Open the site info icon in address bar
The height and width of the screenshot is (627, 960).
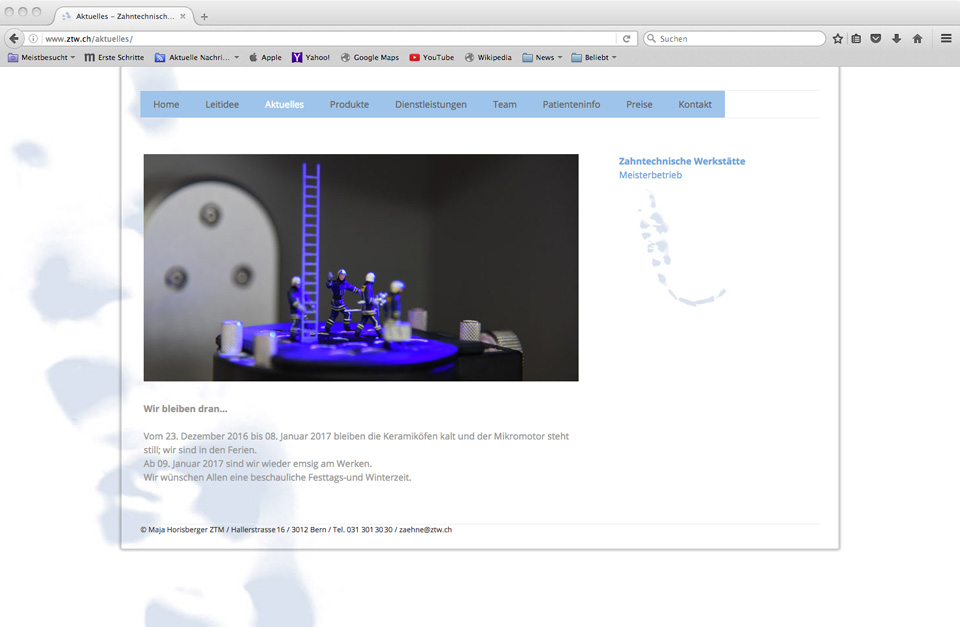pos(34,39)
